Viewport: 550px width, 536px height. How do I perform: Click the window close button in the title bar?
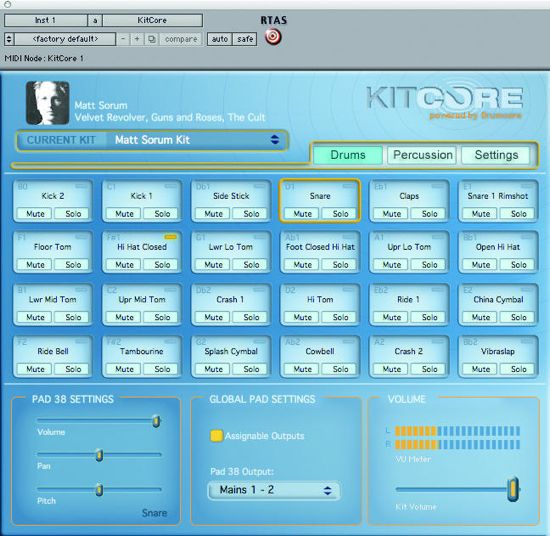click(8, 4)
